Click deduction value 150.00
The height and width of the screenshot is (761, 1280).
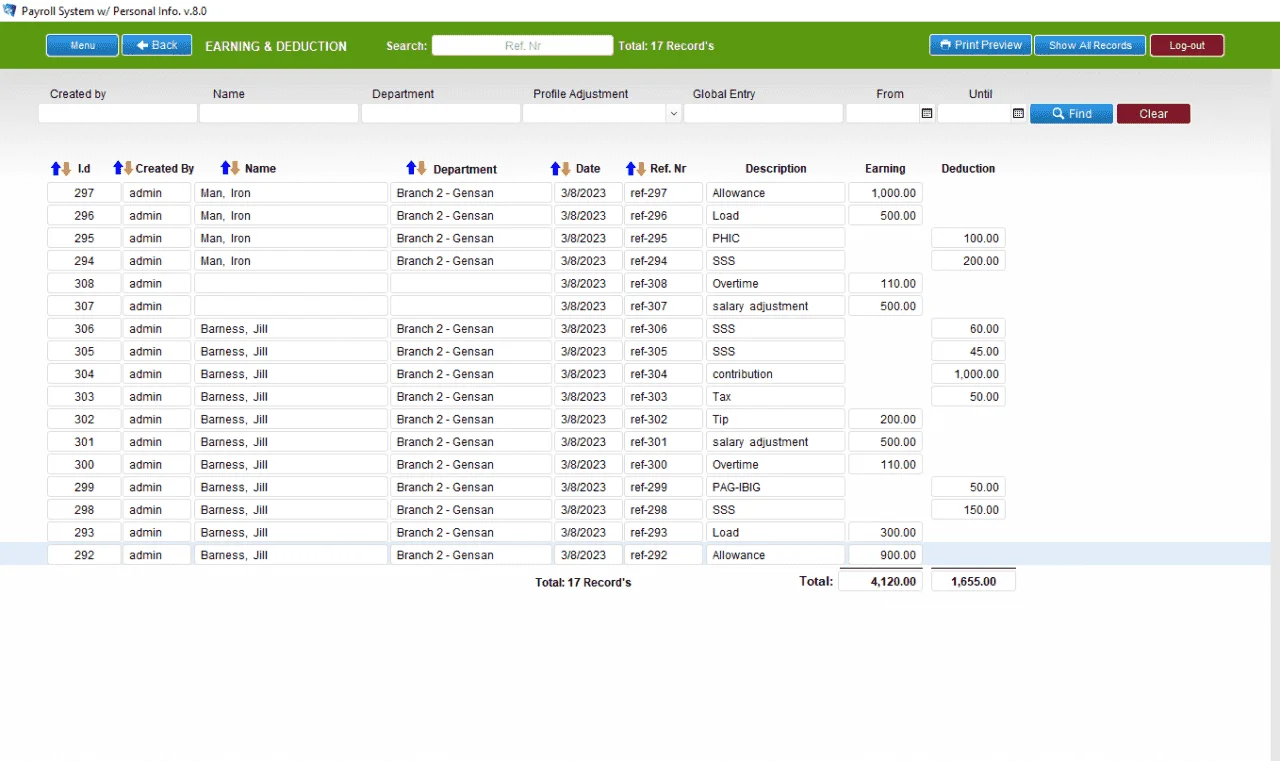coord(968,510)
